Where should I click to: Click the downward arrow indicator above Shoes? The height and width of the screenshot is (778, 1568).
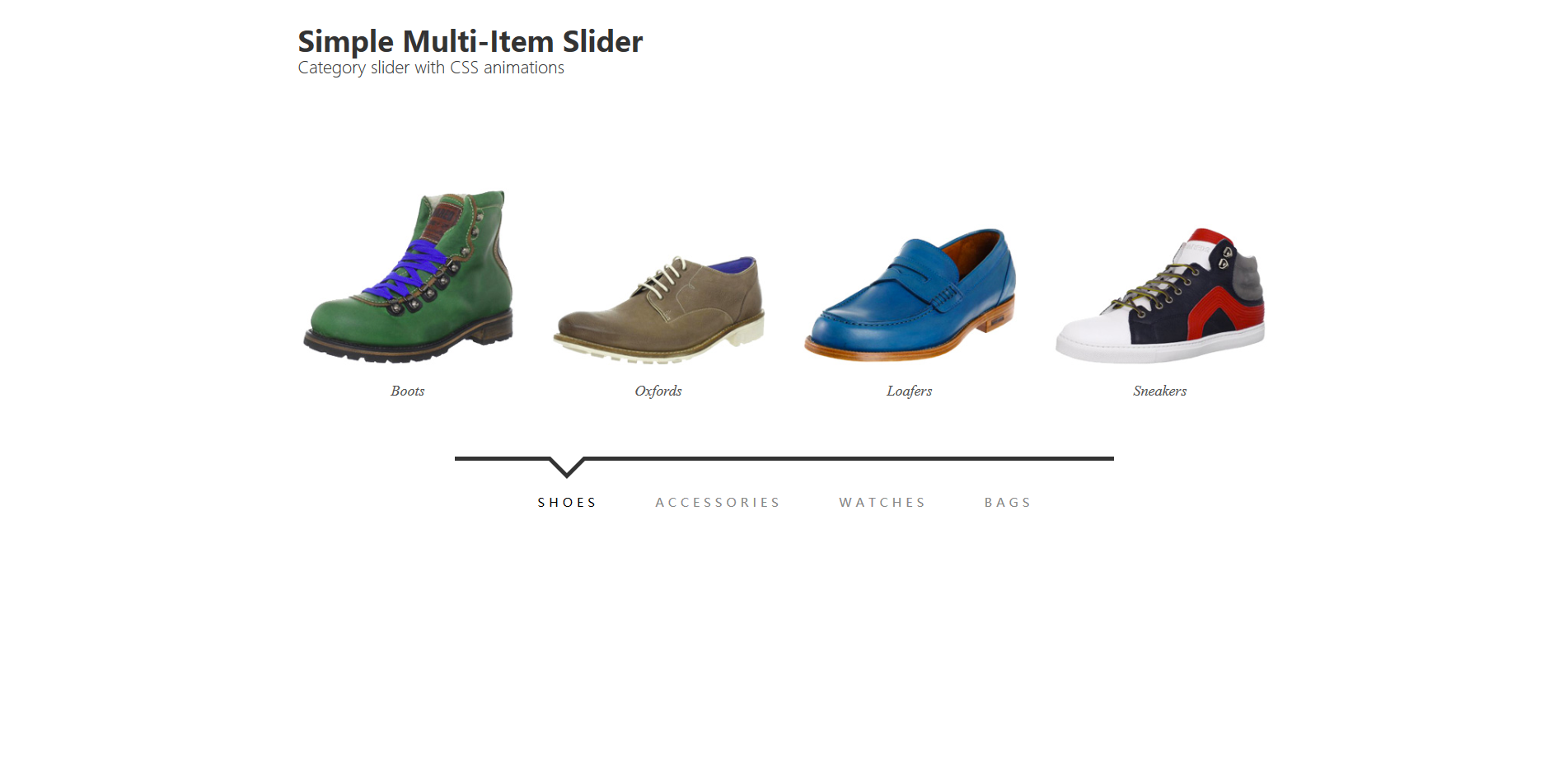pyautogui.click(x=567, y=467)
